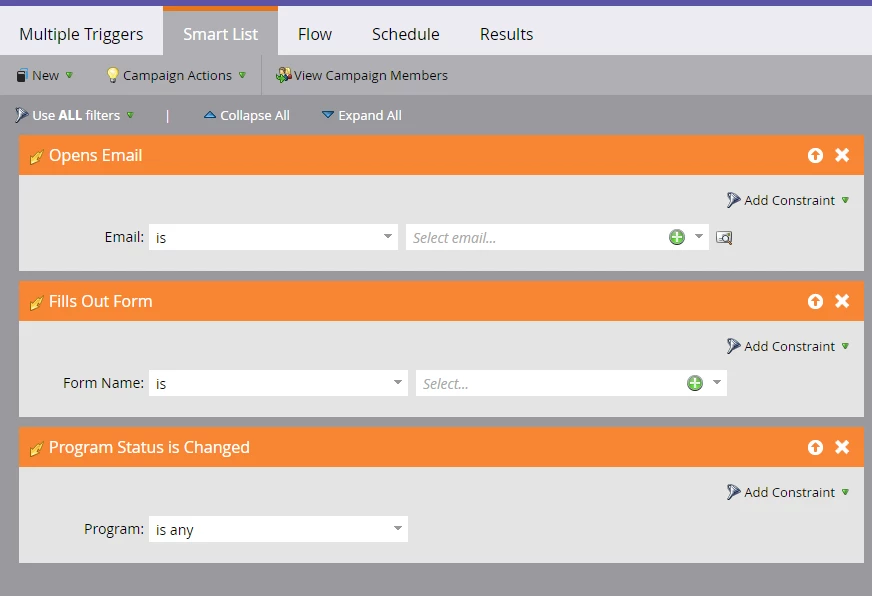Expand the Select email dropdown arrow
Image resolution: width=872 pixels, height=596 pixels.
coord(699,237)
